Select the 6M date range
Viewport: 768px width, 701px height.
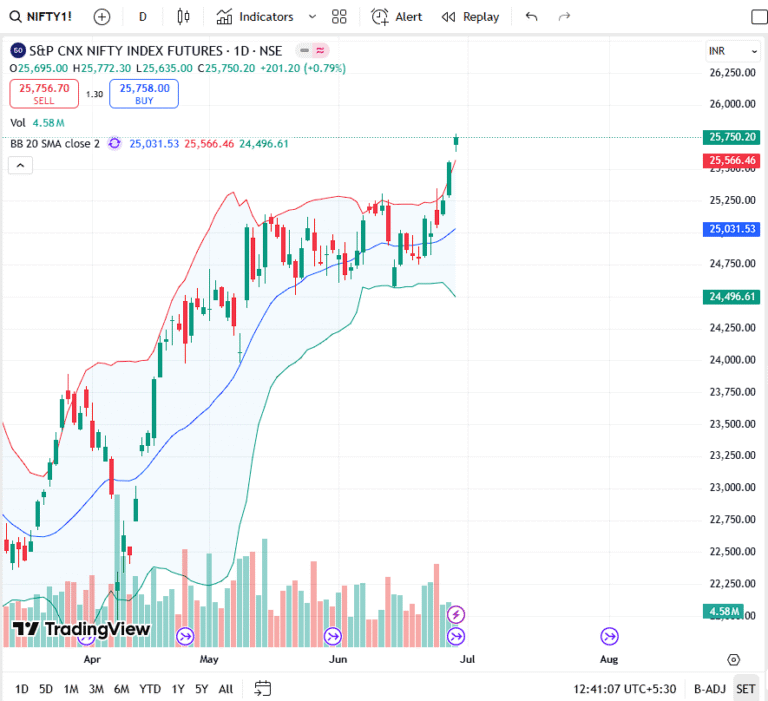tap(121, 689)
